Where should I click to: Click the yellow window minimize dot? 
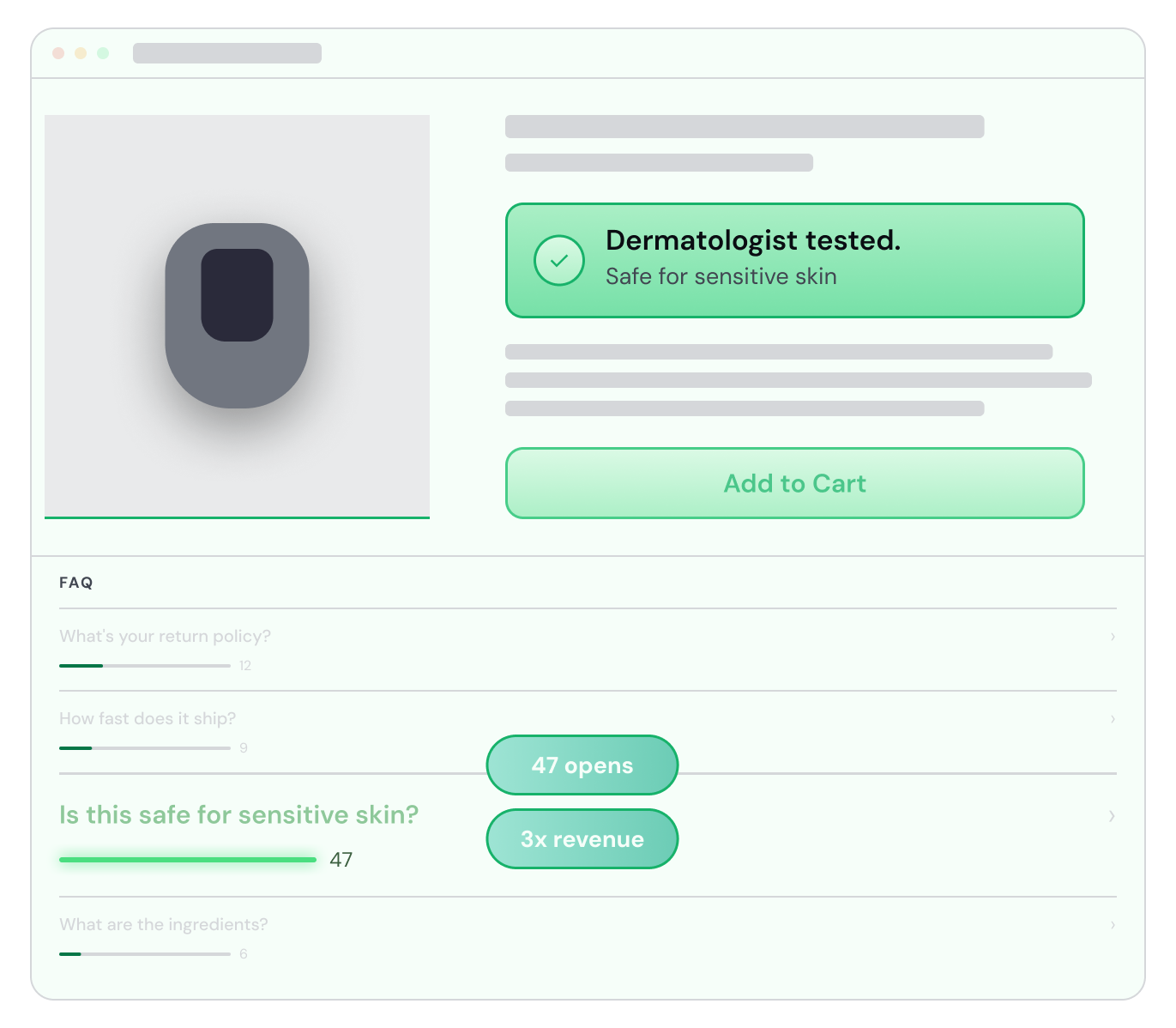point(81,53)
